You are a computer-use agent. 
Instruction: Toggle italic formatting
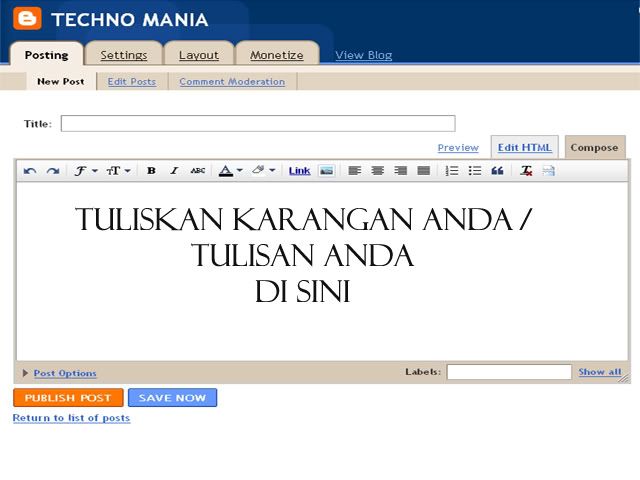click(x=174, y=171)
